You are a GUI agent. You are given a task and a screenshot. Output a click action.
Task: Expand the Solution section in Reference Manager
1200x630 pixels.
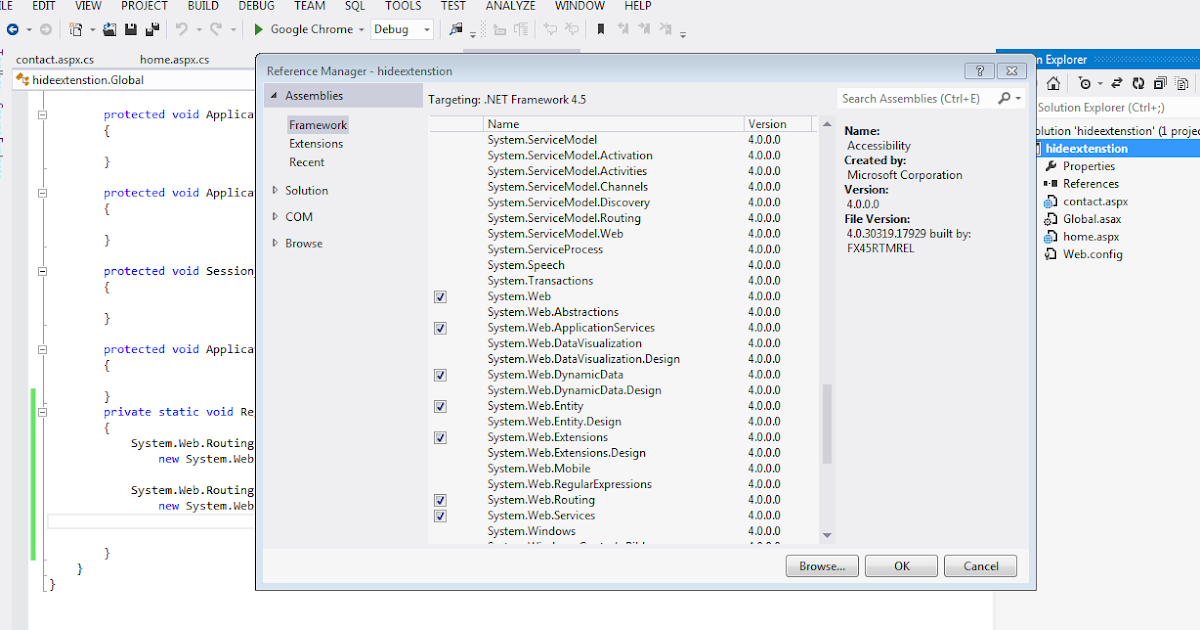coord(276,190)
